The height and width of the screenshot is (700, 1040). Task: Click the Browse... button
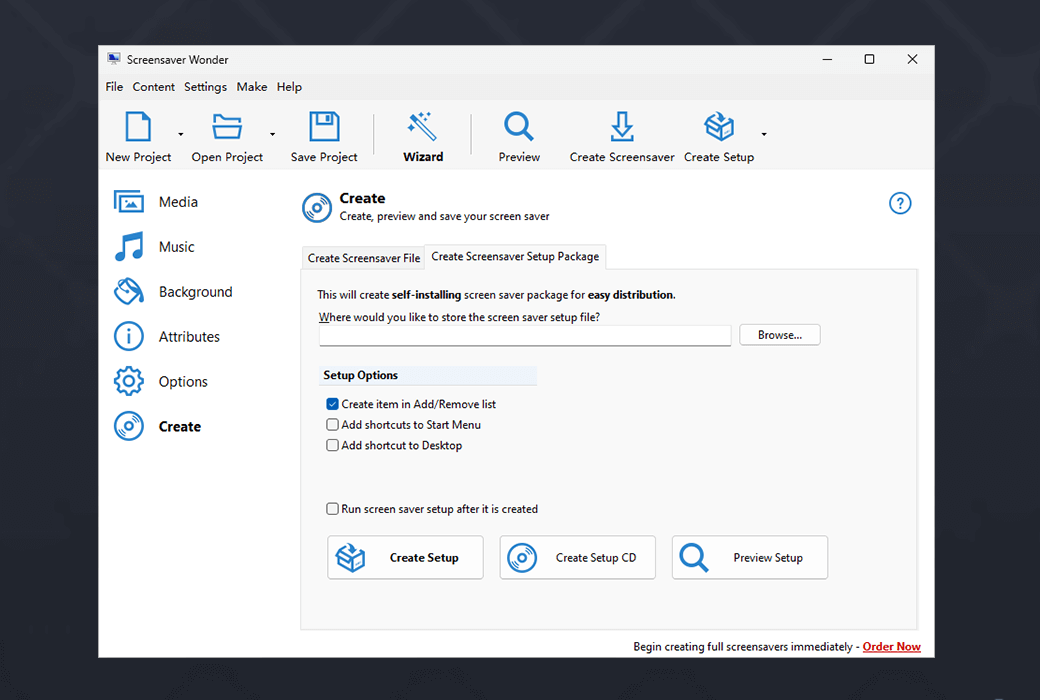(780, 335)
